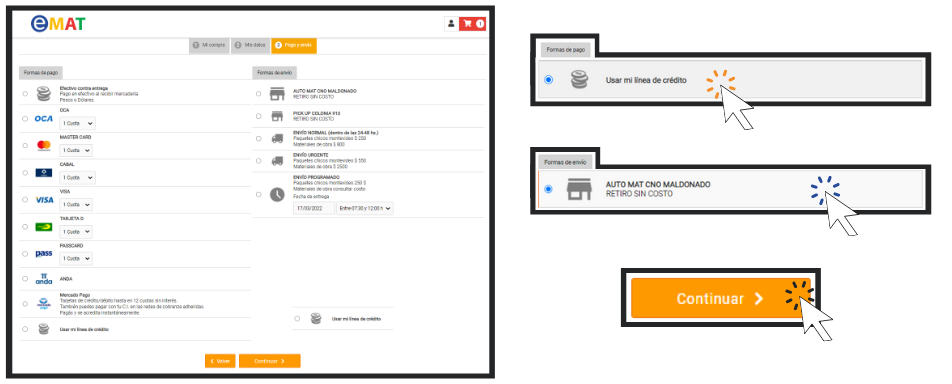The width and height of the screenshot is (952, 384).
Task: Choose the ANDA payment radio button
Action: click(x=25, y=279)
